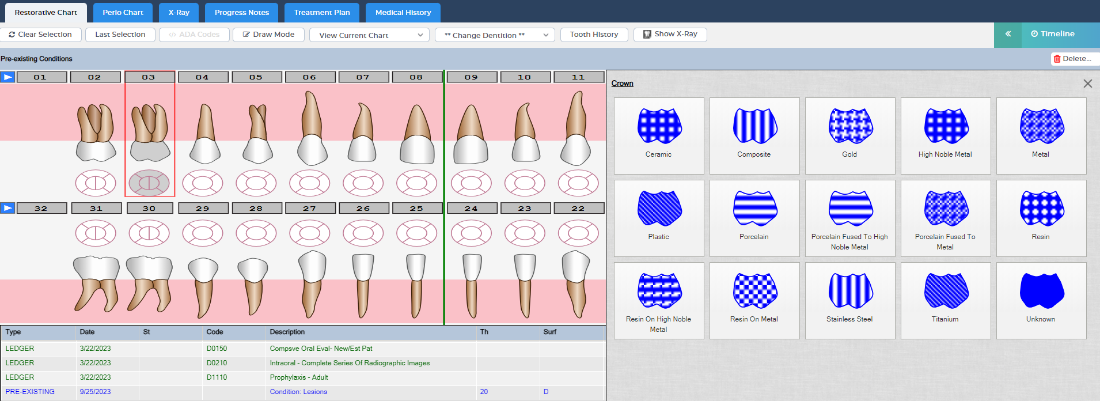
Task: Click tooth number 29 header
Action: 202,208
